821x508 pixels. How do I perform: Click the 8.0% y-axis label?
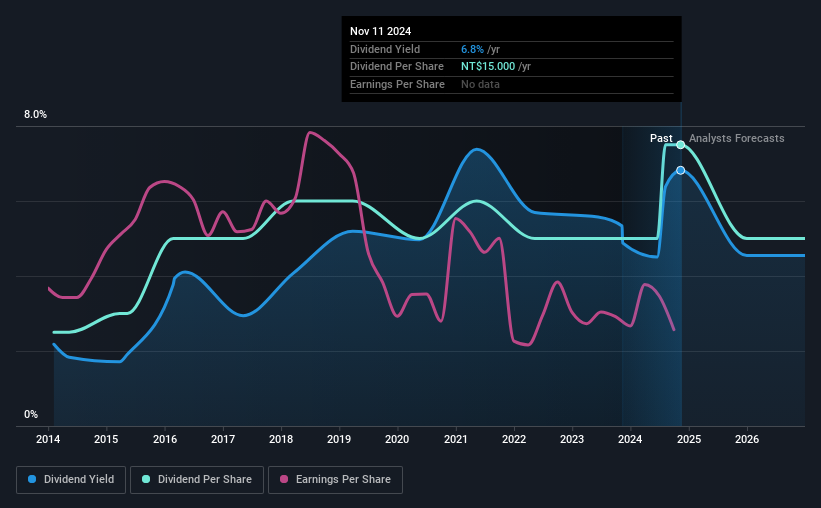click(35, 115)
